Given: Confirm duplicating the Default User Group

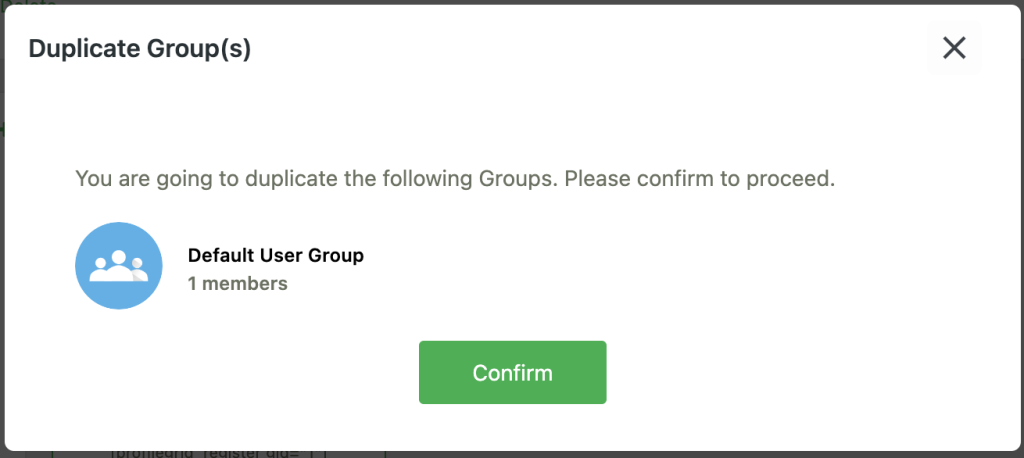Looking at the screenshot, I should [512, 373].
